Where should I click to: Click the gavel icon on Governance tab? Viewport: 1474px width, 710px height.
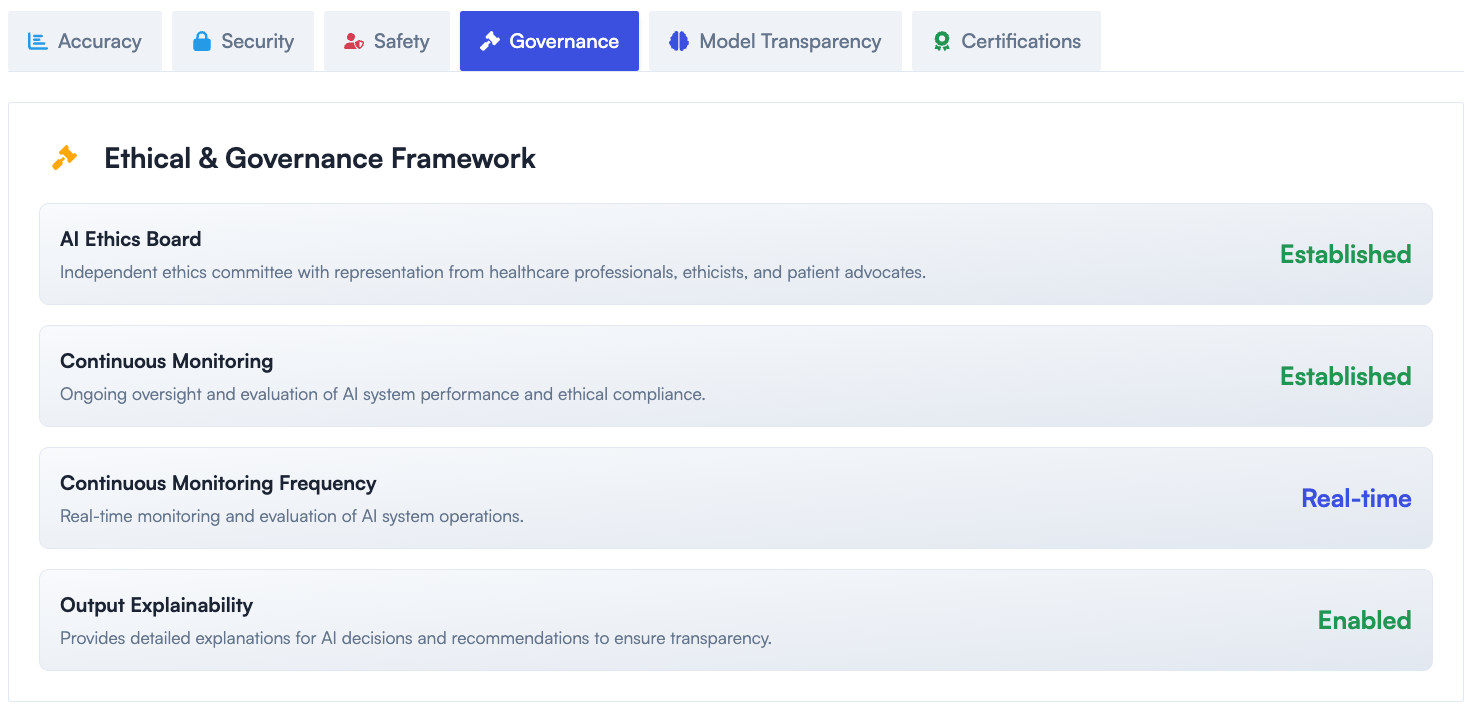click(x=489, y=42)
